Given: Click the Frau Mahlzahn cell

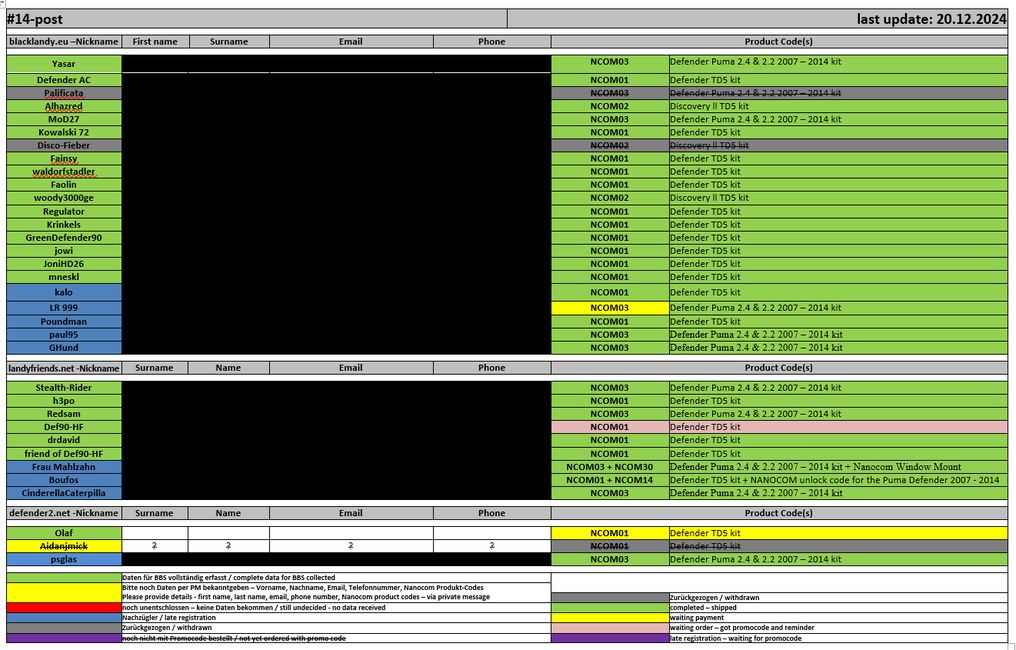Looking at the screenshot, I should pos(64,467).
